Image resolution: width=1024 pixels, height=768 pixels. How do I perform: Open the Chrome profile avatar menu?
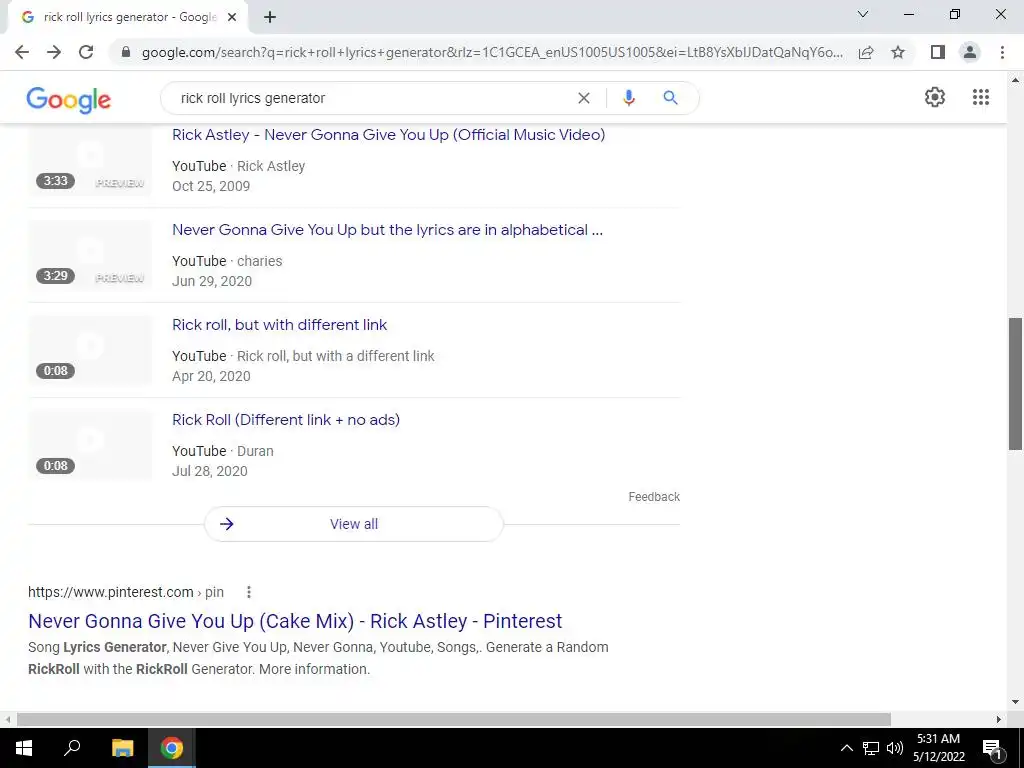coord(970,52)
